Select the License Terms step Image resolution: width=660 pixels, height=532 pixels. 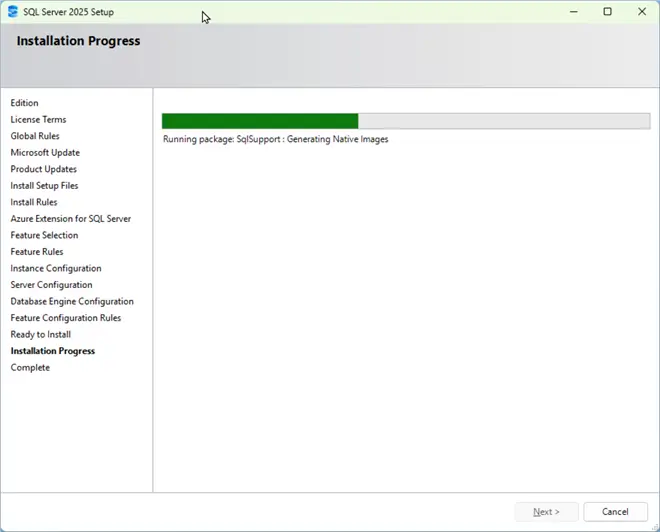pyautogui.click(x=38, y=120)
